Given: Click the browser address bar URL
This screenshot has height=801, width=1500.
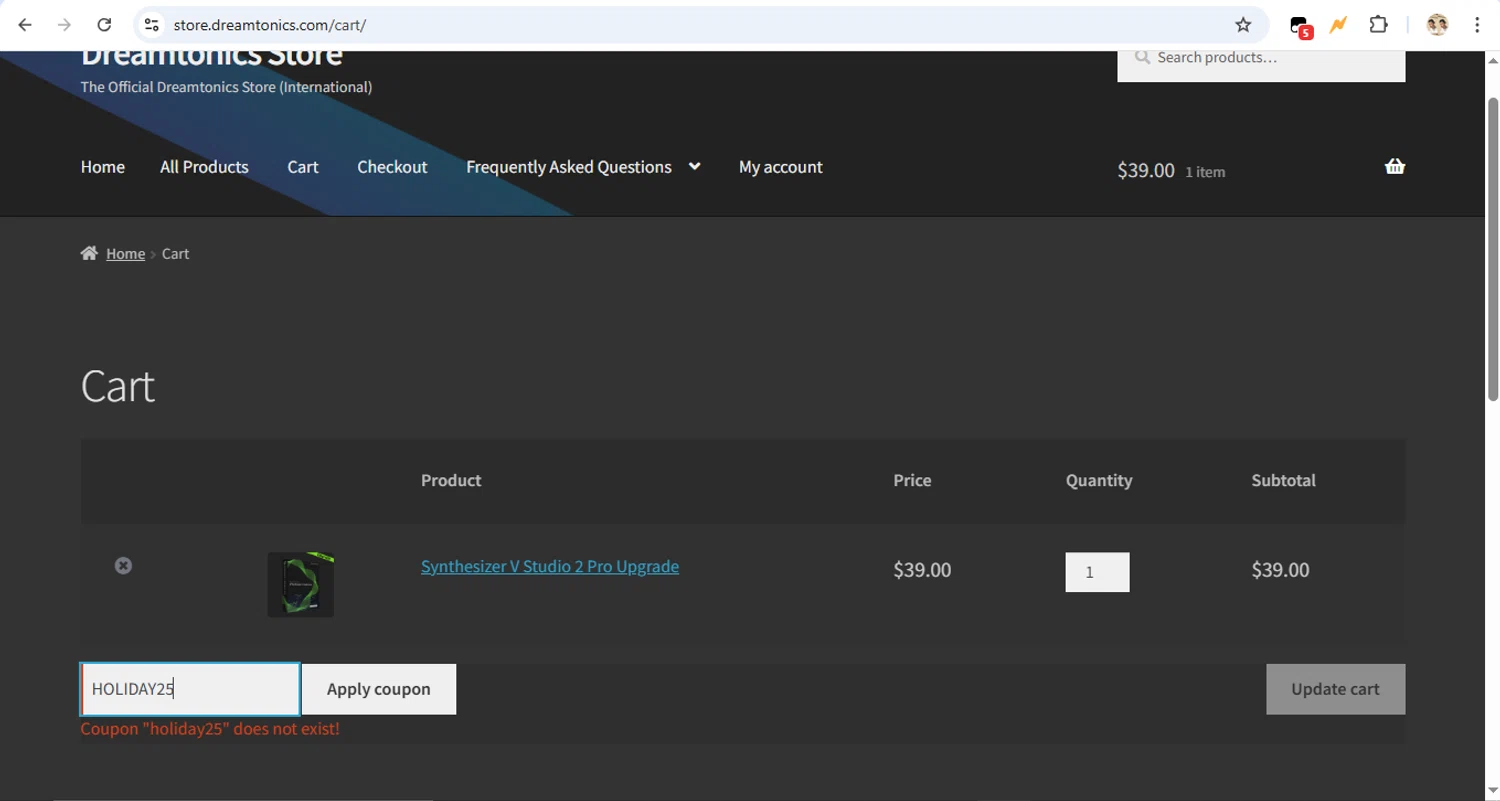Looking at the screenshot, I should (x=270, y=25).
